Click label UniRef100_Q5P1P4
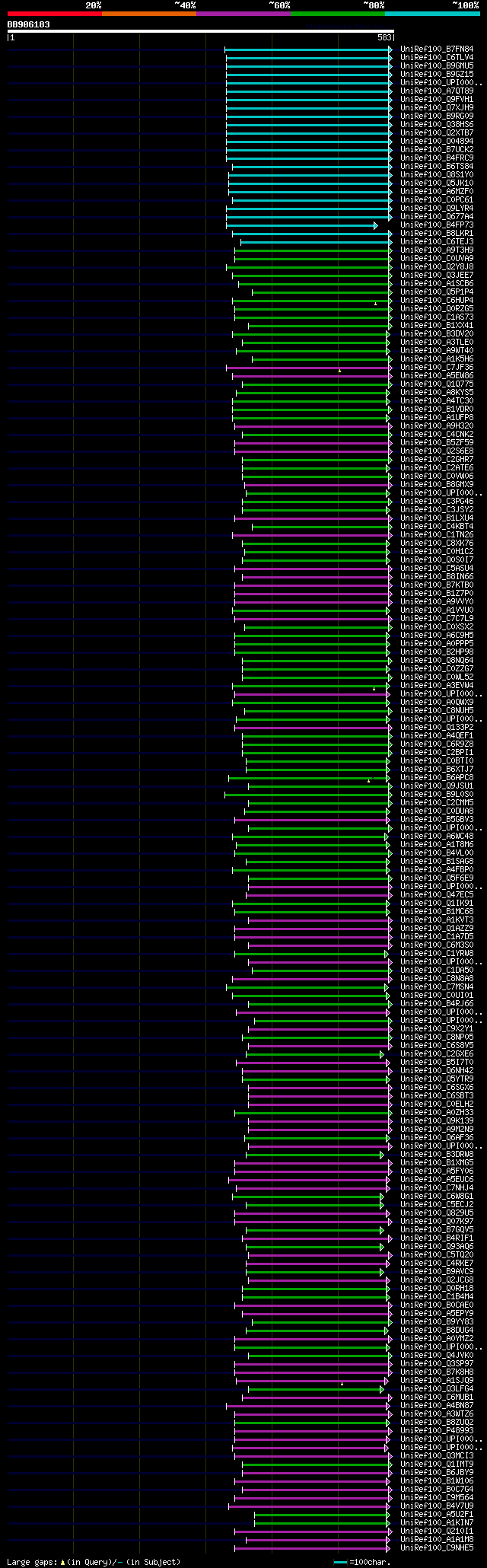The height and width of the screenshot is (1568, 487). pyautogui.click(x=437, y=292)
